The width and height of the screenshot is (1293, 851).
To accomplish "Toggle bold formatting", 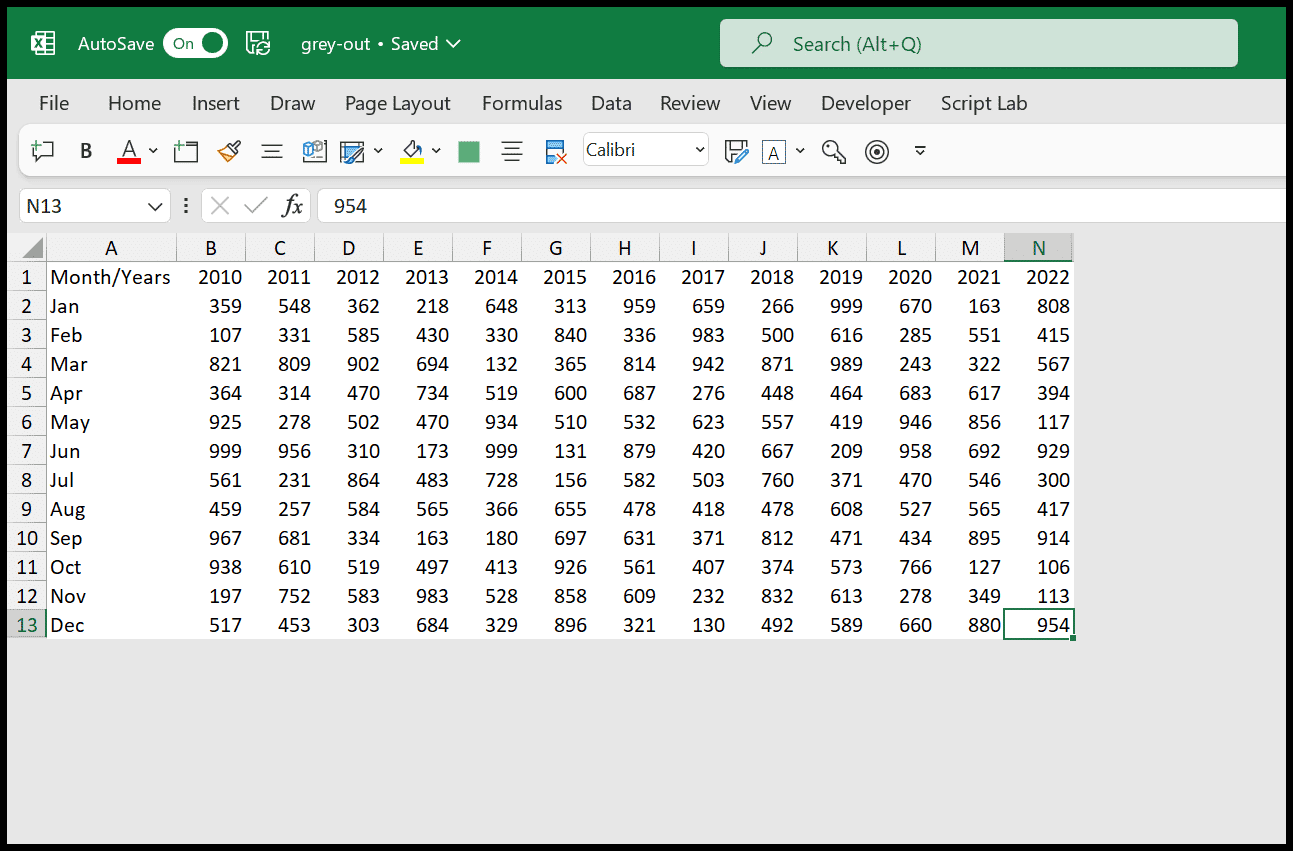I will (x=86, y=151).
